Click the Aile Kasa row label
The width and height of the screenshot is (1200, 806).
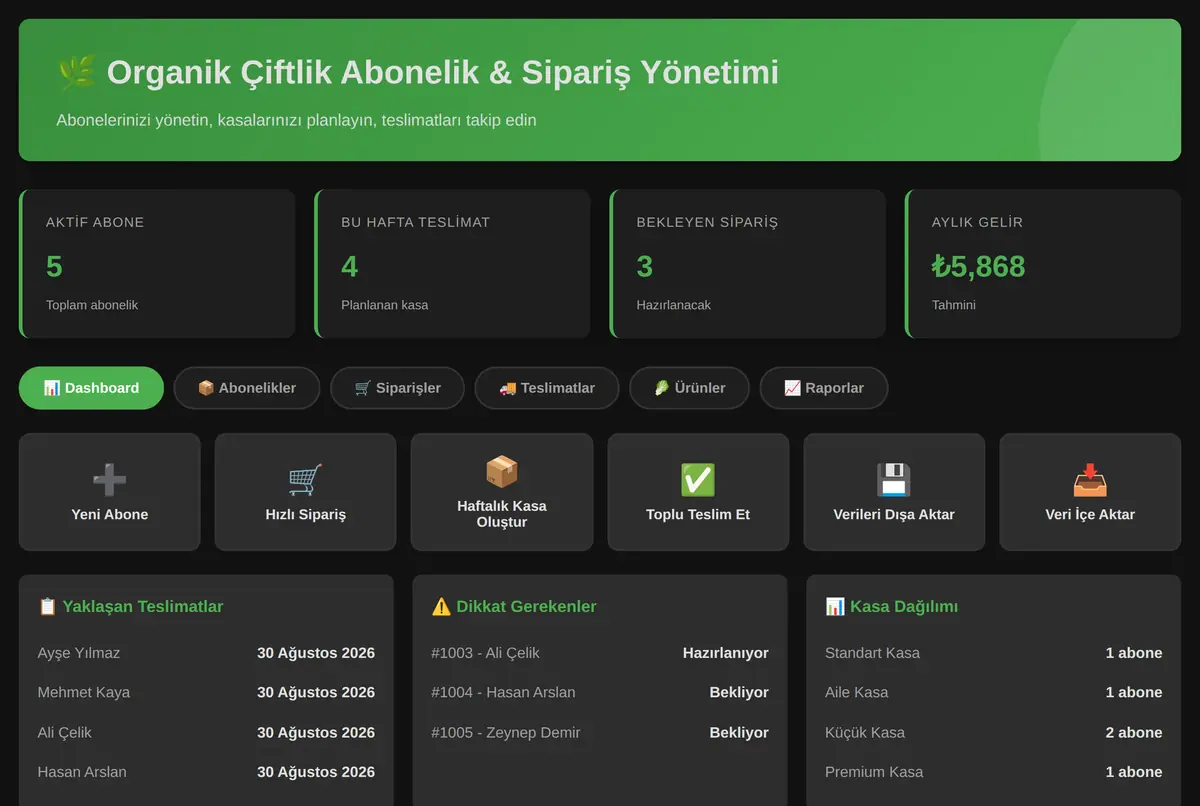856,692
